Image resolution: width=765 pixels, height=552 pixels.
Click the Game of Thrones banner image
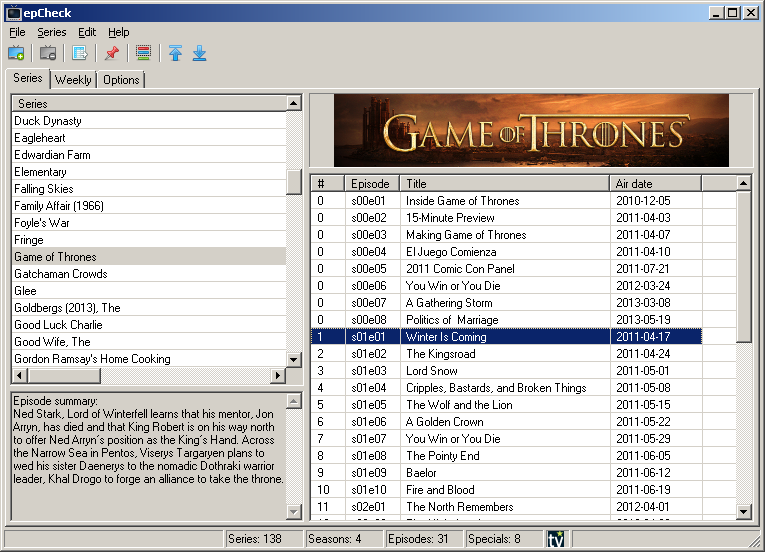pos(531,130)
